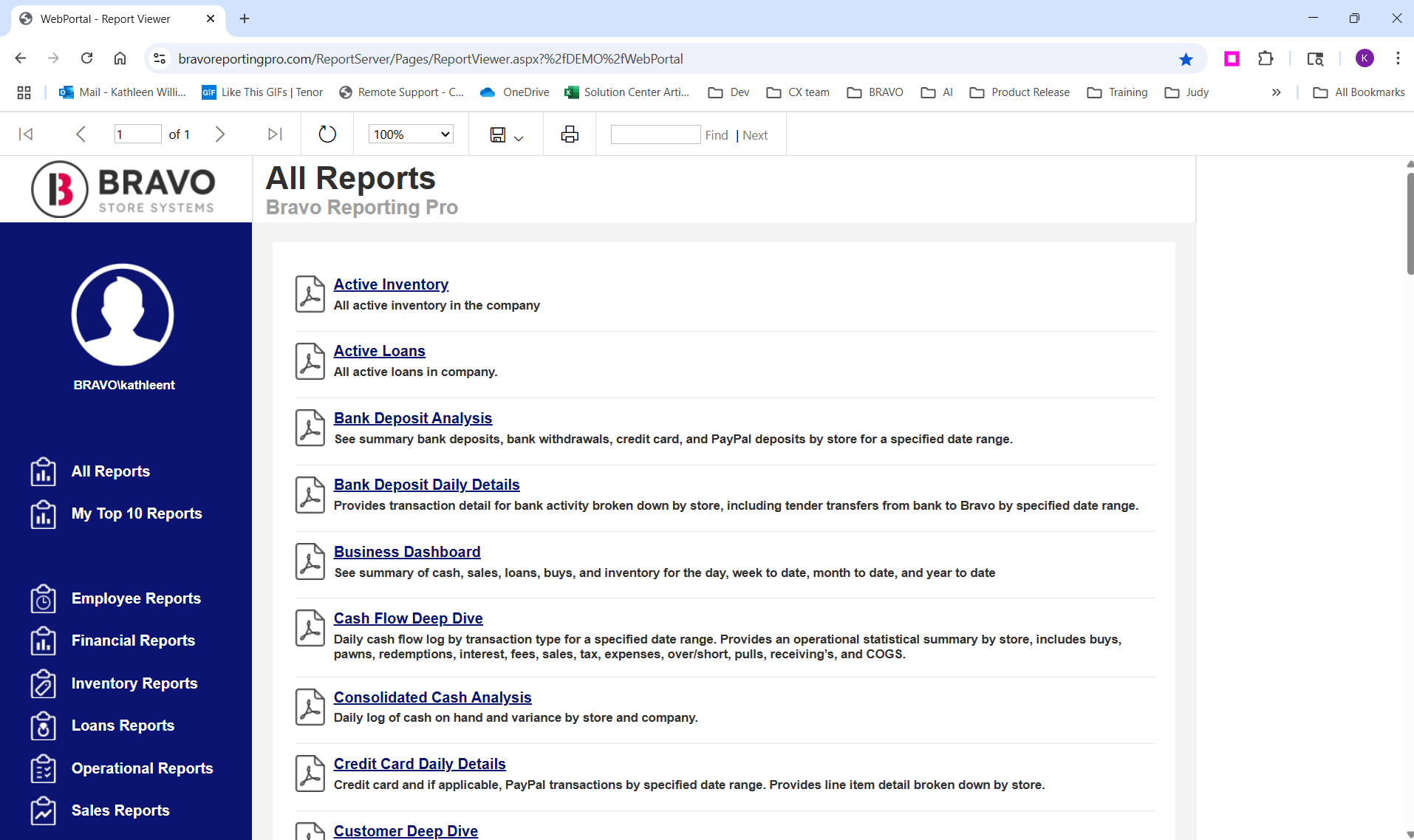This screenshot has width=1414, height=840.
Task: Click the browser back button
Action: point(21,58)
